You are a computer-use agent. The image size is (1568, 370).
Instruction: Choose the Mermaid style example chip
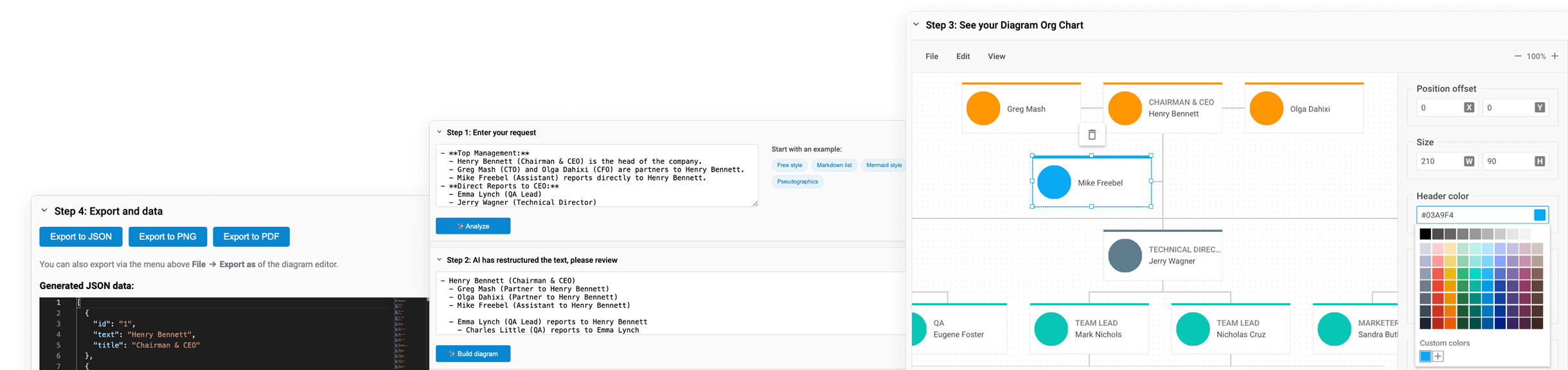[884, 165]
